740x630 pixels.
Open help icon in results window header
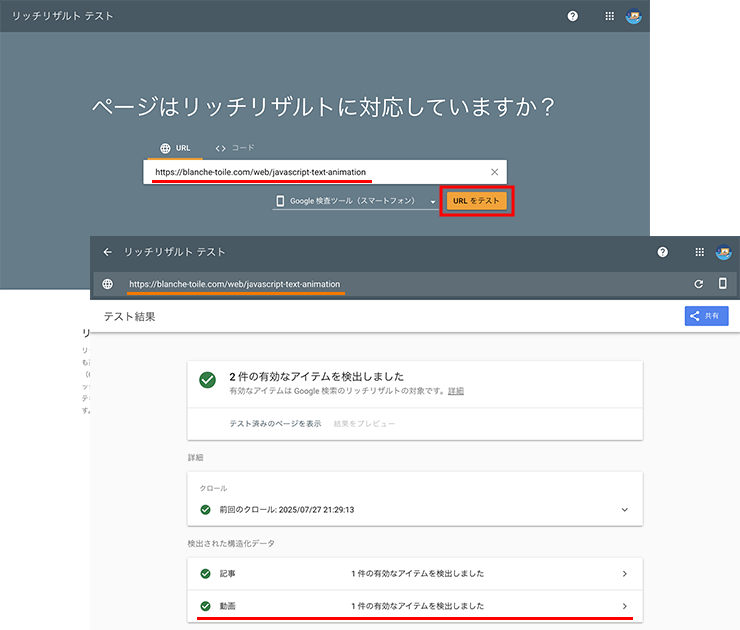(x=663, y=252)
